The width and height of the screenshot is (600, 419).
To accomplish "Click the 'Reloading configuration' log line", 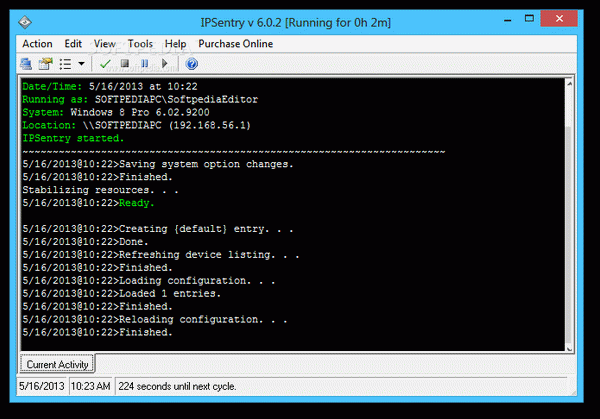I will tap(155, 319).
